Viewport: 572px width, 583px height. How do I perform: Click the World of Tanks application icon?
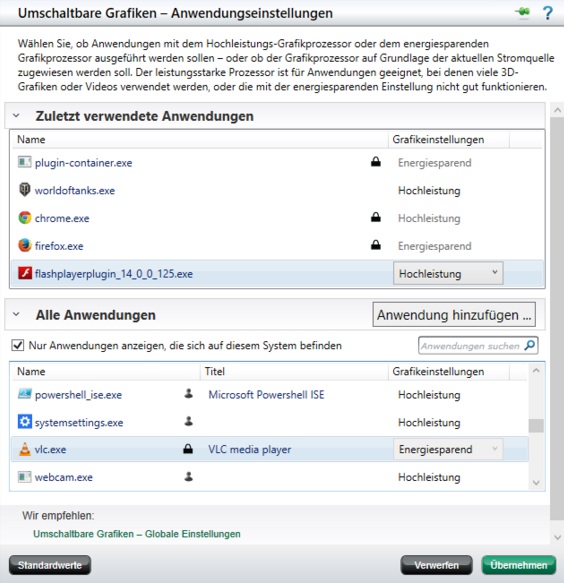pos(25,190)
